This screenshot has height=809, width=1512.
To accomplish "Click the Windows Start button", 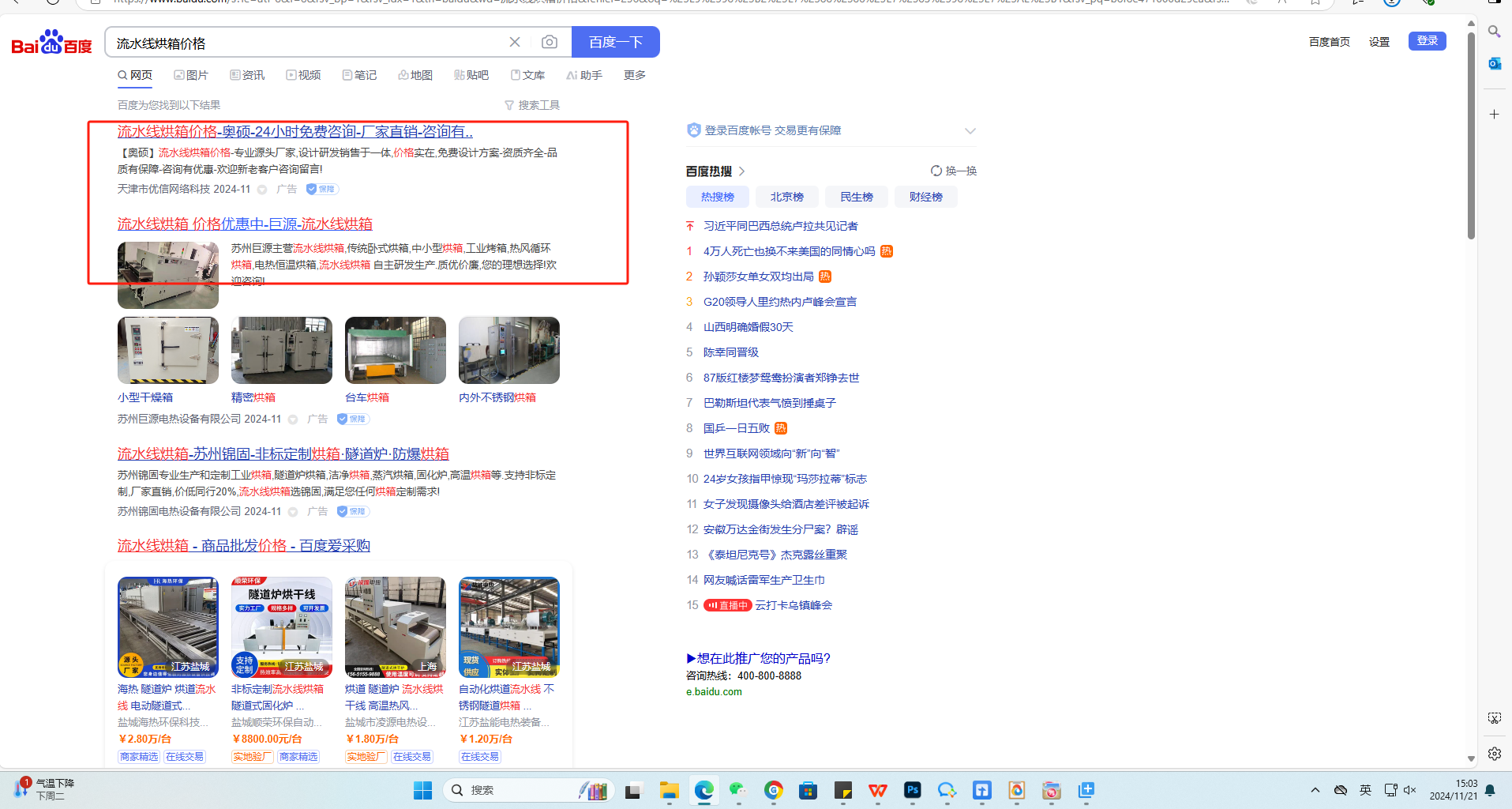I will (x=423, y=790).
